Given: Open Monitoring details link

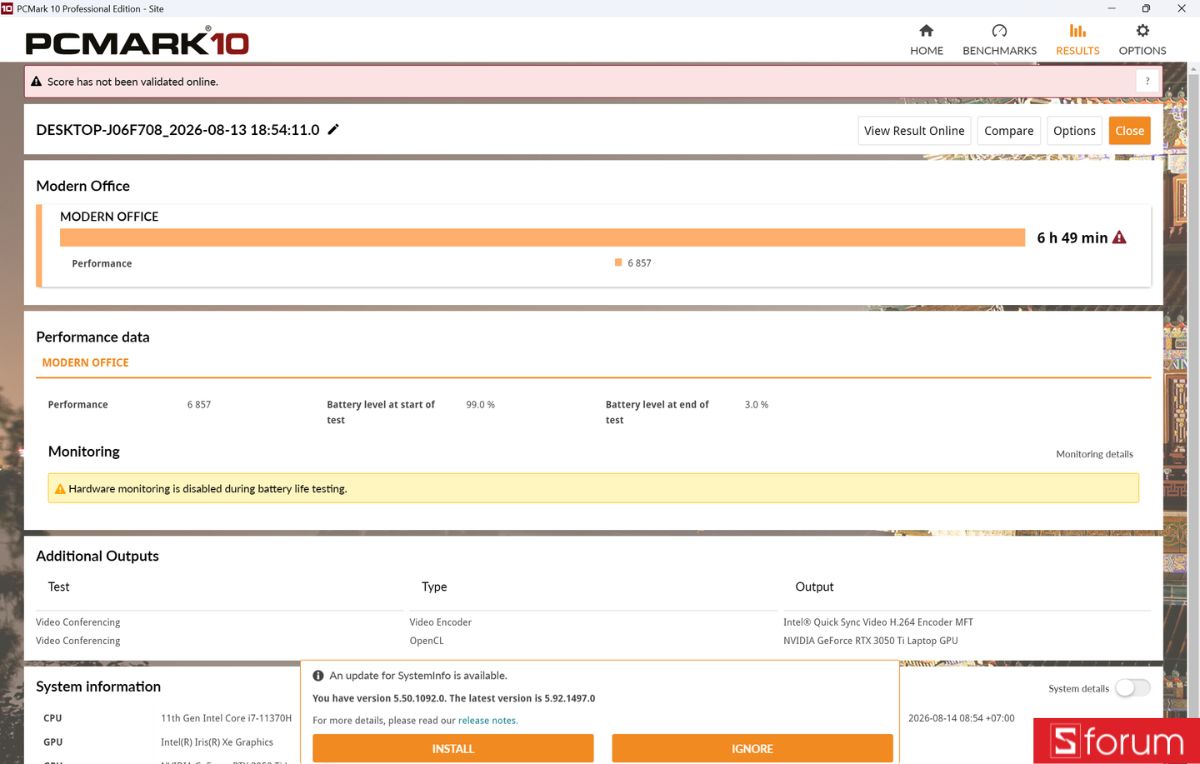Looking at the screenshot, I should point(1094,454).
